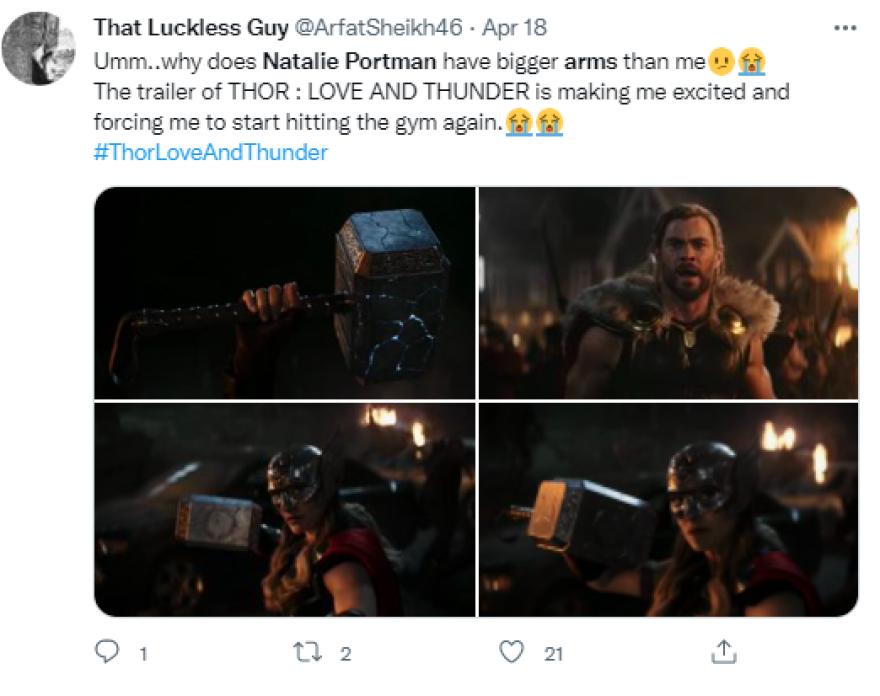Click the retweet count number 2

(346, 654)
